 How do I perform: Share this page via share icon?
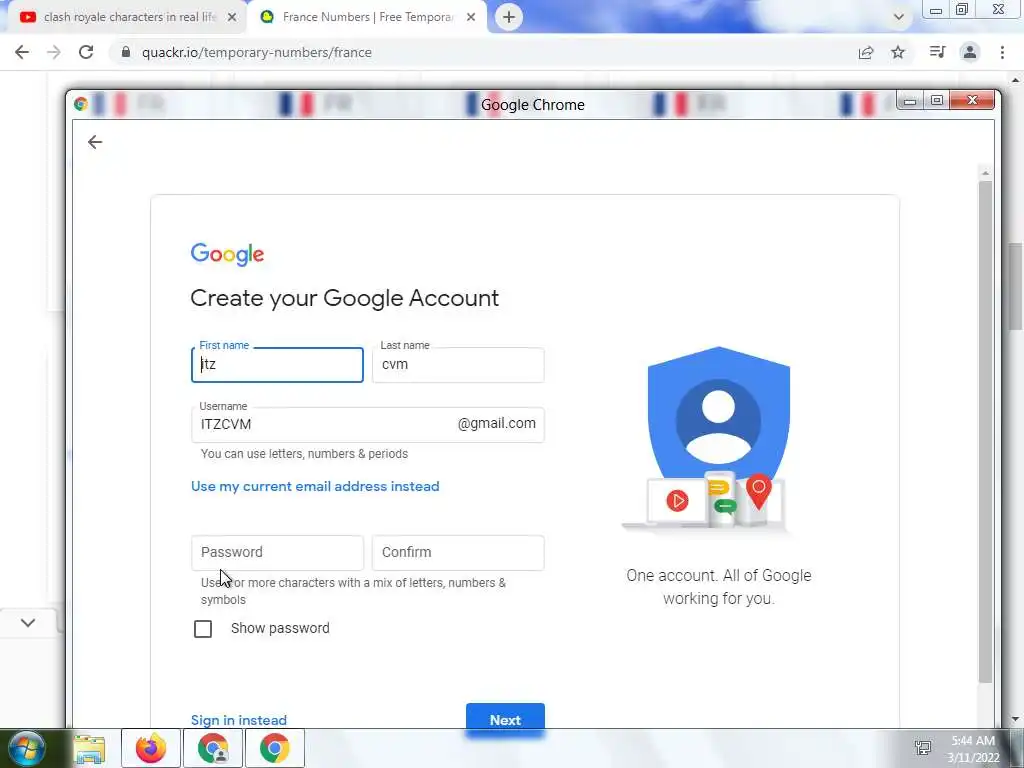(x=866, y=52)
